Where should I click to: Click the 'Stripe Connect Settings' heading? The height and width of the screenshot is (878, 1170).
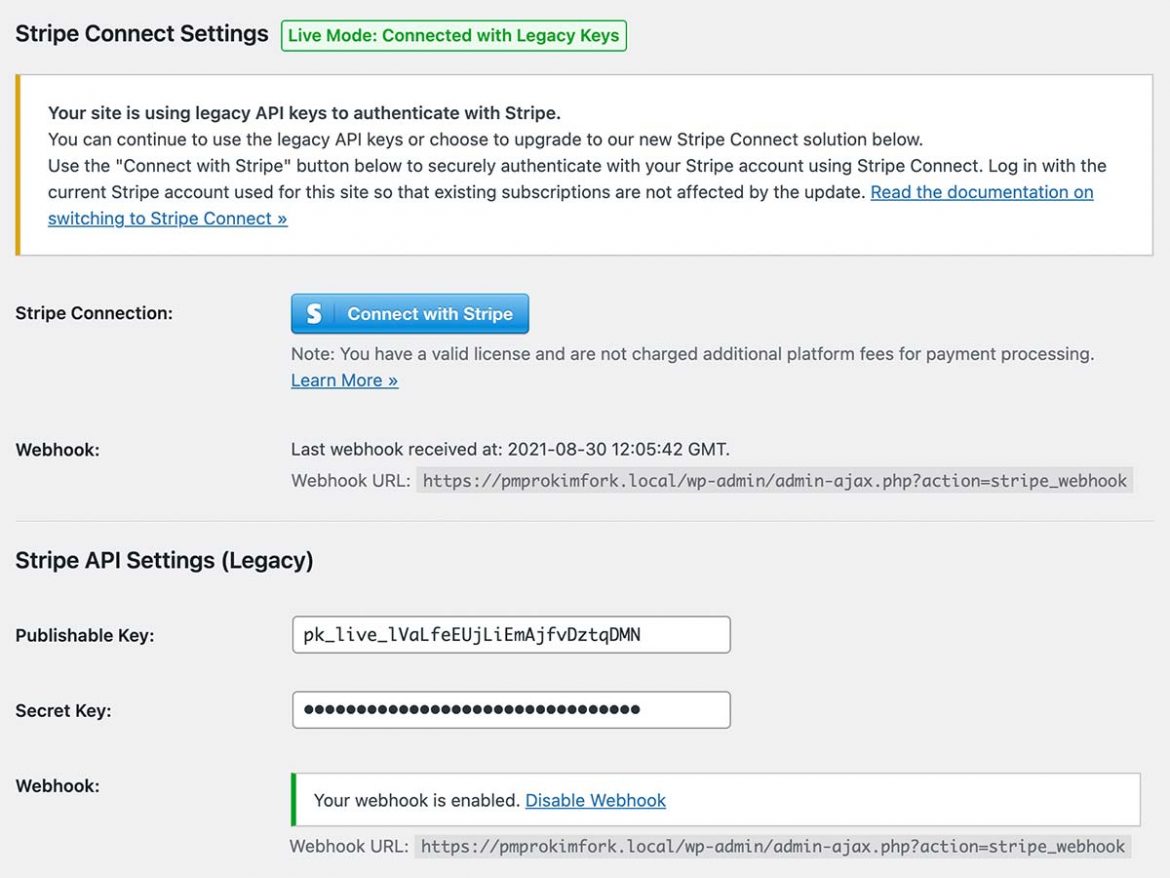coord(140,33)
